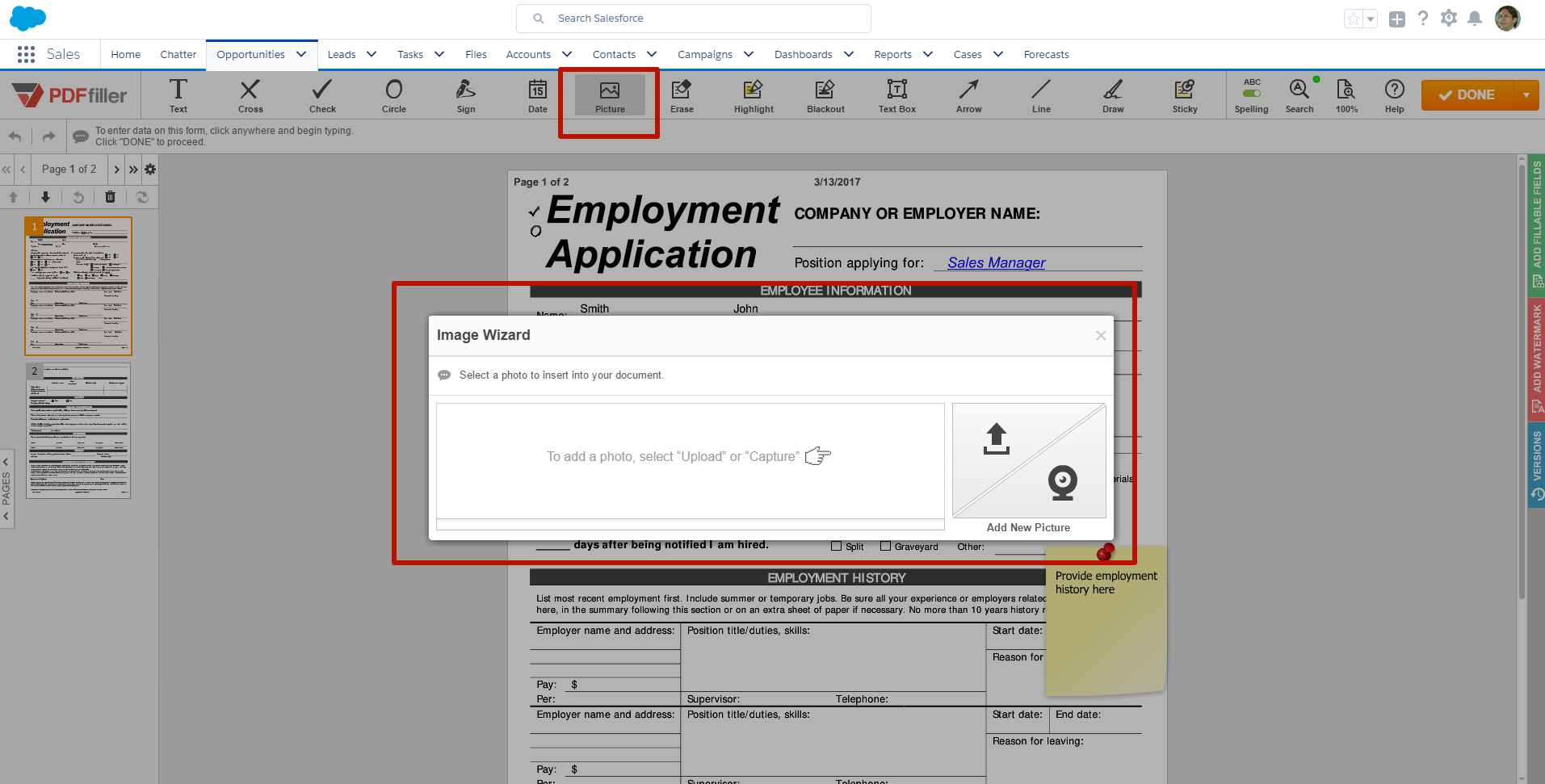
Task: Move page down with down arrow icon
Action: click(45, 197)
